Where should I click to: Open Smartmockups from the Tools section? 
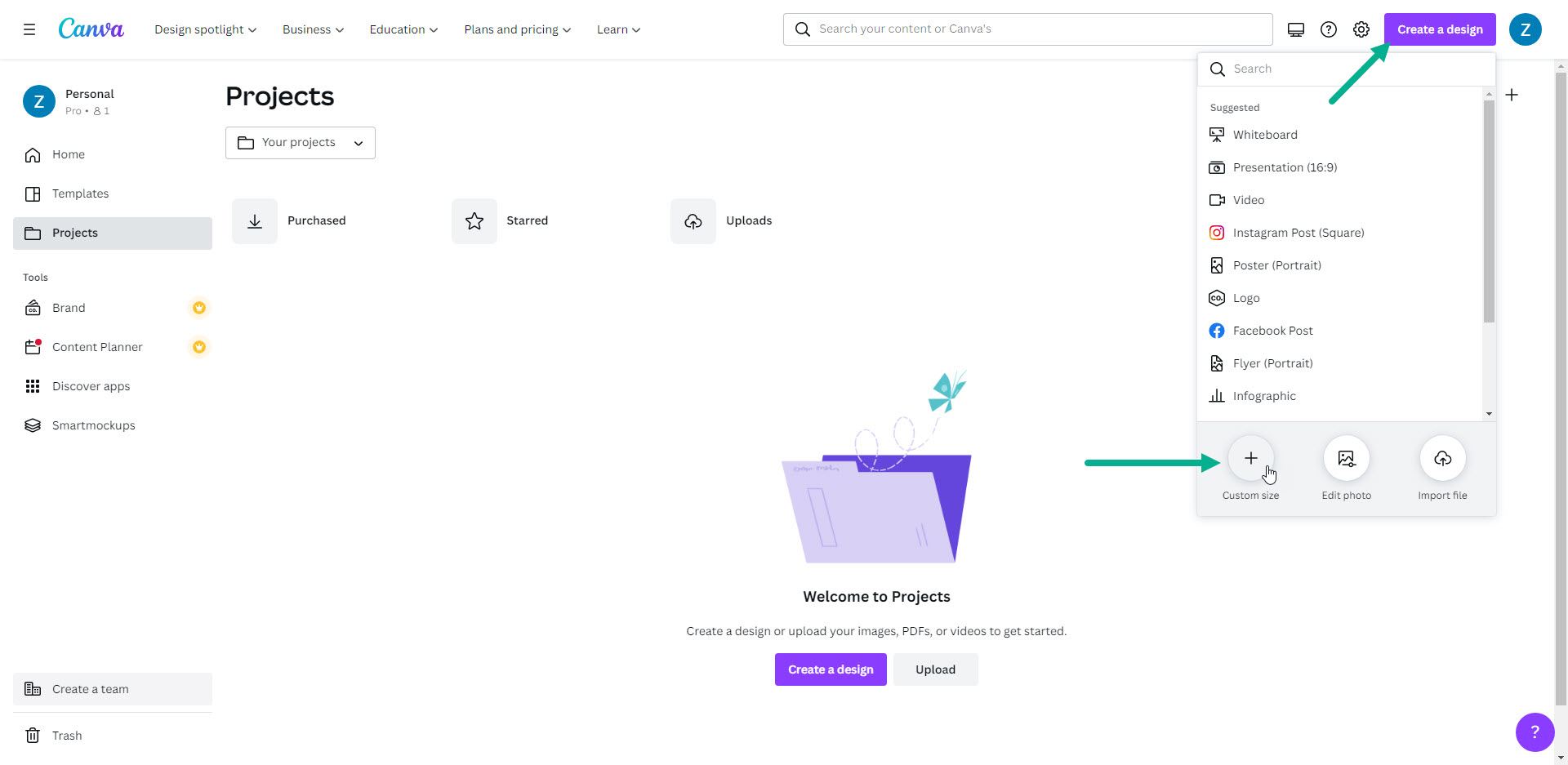pos(93,425)
